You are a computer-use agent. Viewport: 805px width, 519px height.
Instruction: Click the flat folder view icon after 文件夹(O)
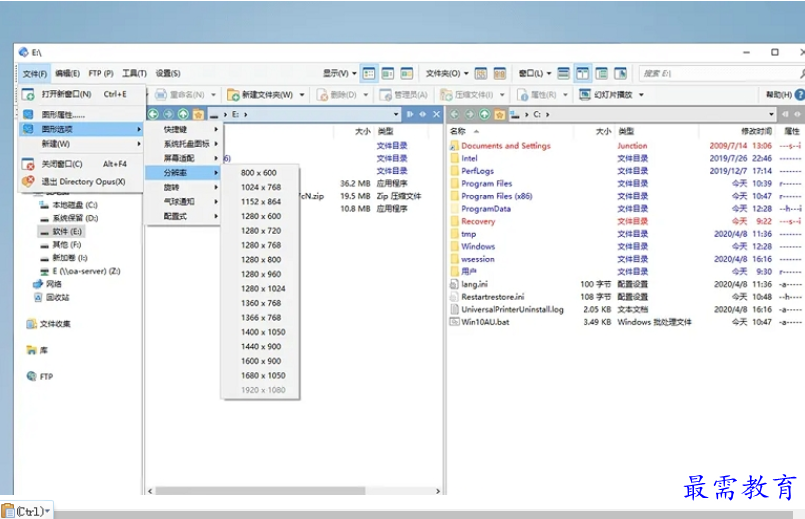[x=481, y=73]
